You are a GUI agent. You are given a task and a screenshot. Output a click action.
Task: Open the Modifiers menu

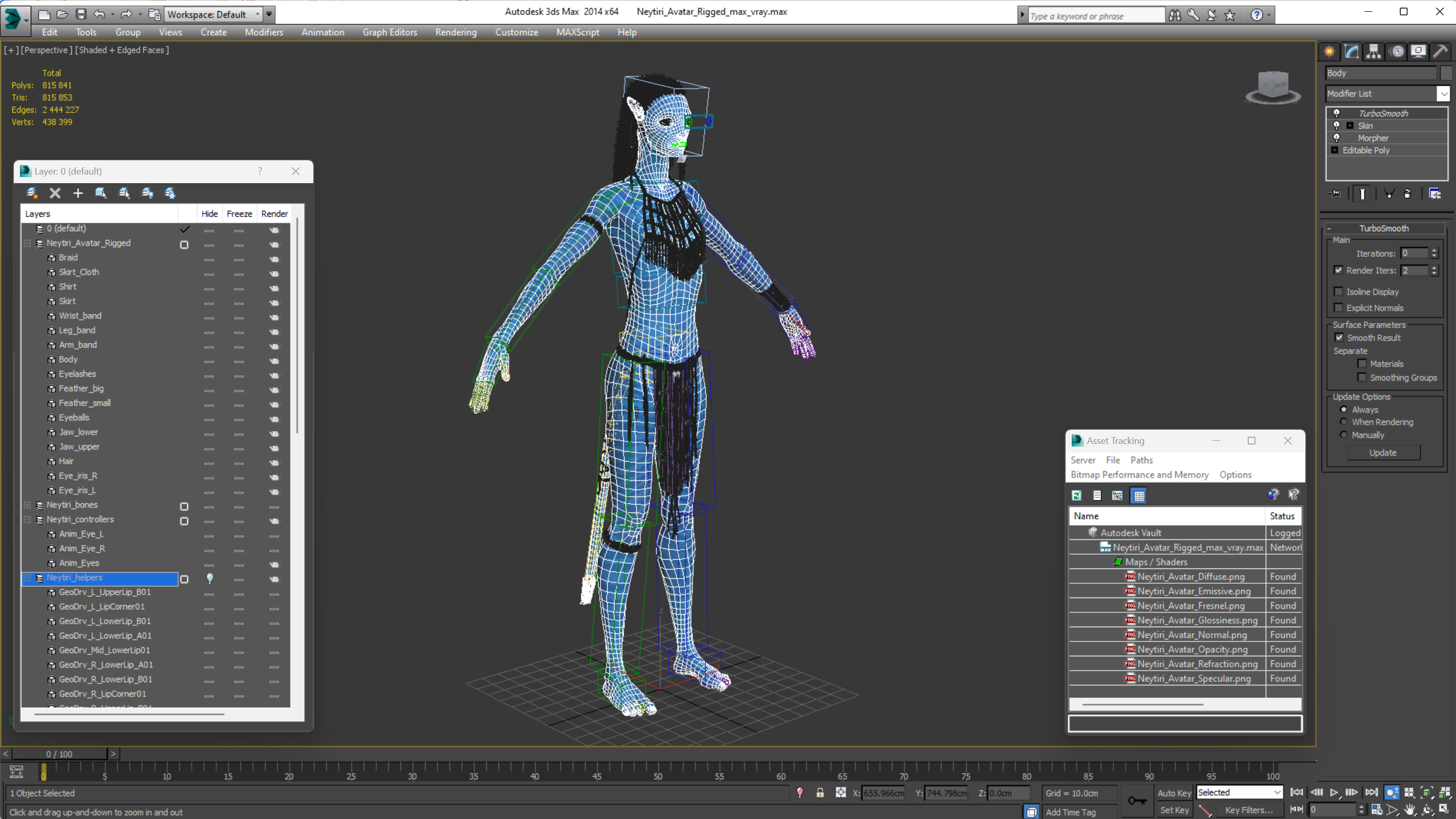263,32
